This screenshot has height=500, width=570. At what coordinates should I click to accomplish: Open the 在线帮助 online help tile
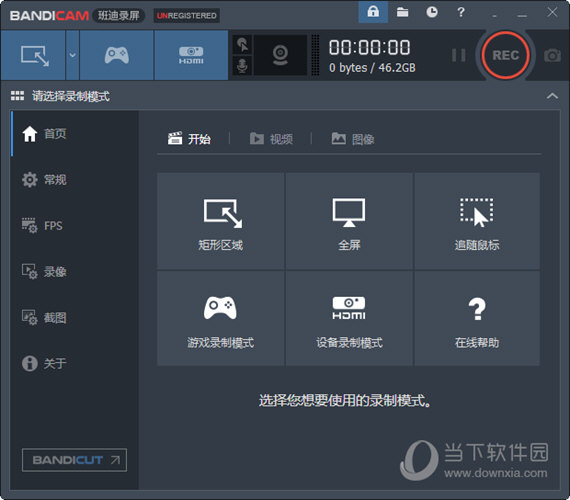click(477, 318)
